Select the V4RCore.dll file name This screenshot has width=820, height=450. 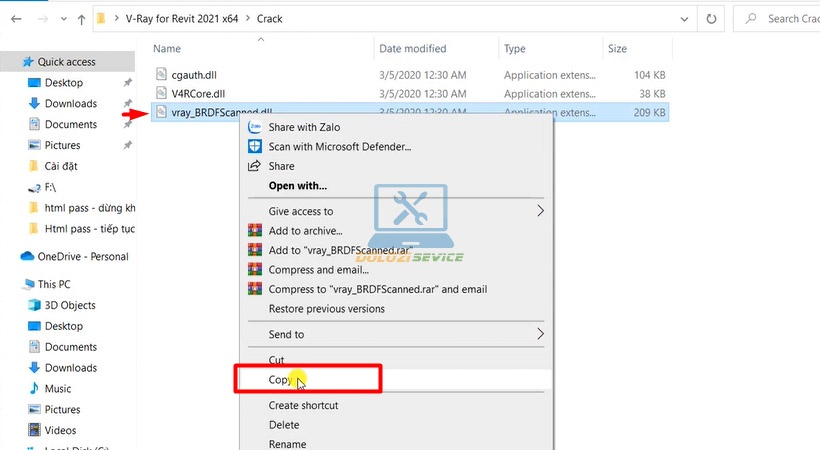pyautogui.click(x=198, y=94)
